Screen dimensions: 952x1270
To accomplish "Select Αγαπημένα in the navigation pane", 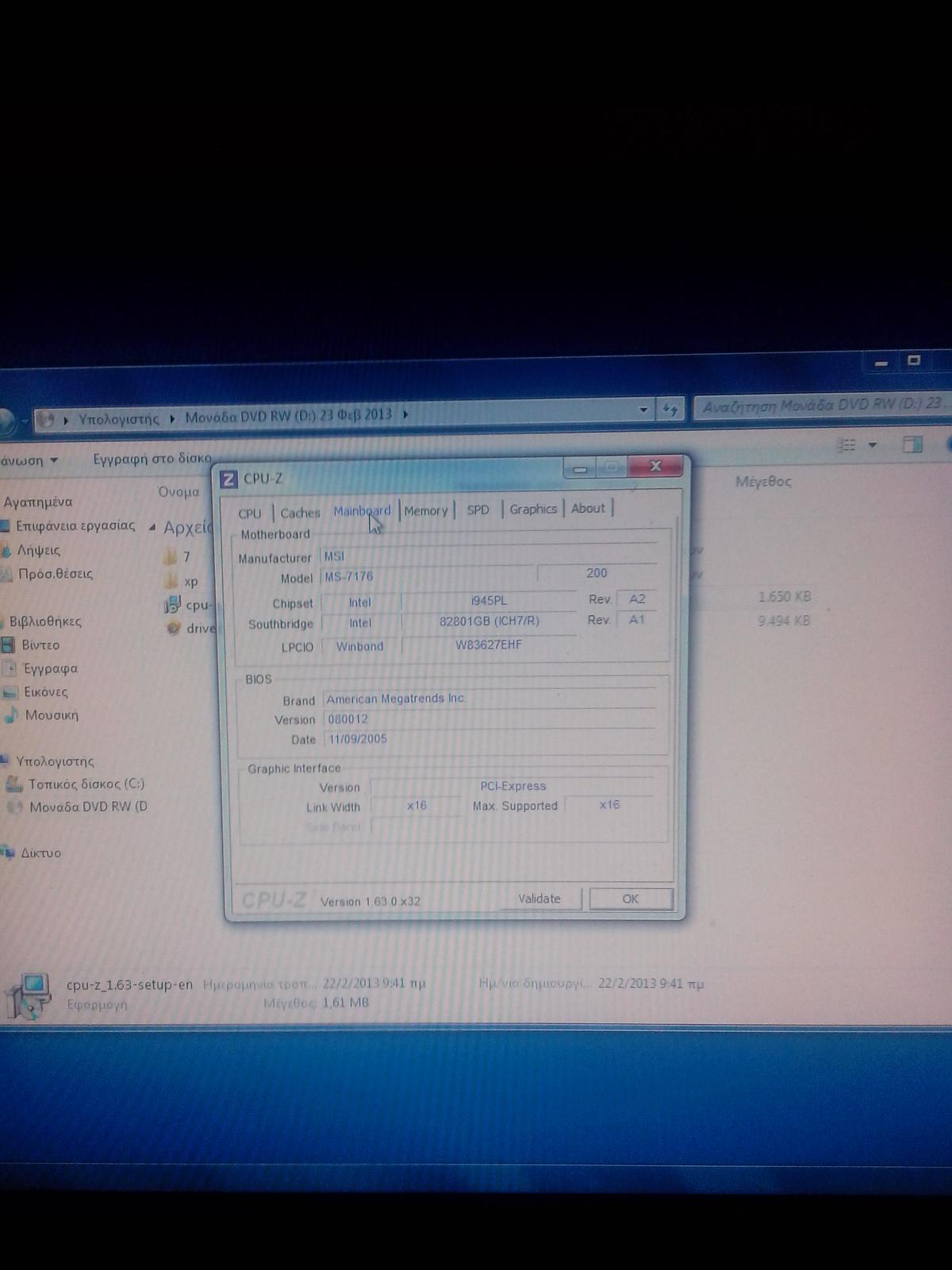I will coord(37,502).
